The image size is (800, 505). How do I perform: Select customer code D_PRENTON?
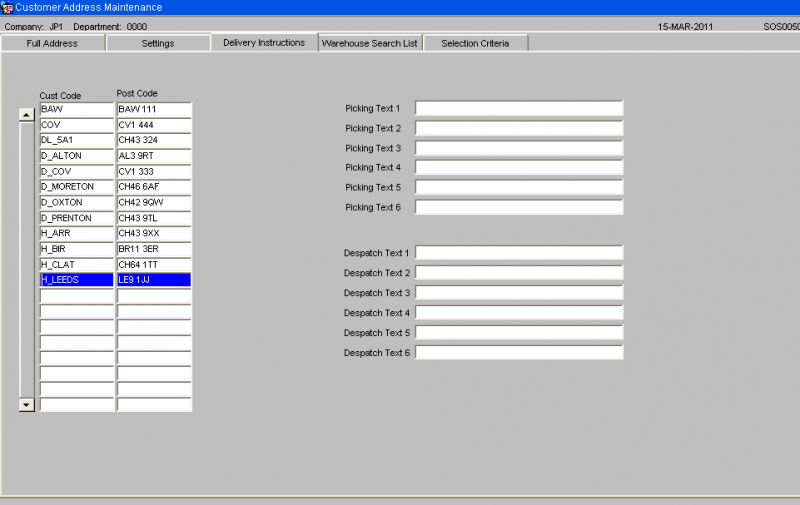[x=77, y=218]
